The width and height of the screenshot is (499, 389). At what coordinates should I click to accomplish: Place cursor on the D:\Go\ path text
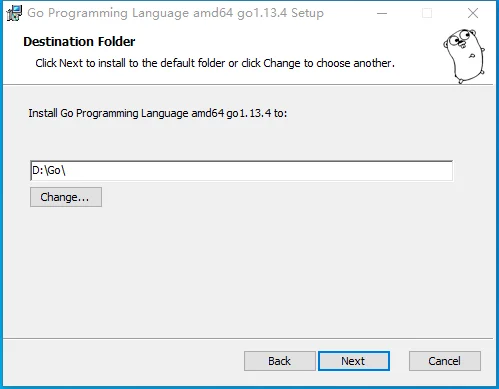49,171
